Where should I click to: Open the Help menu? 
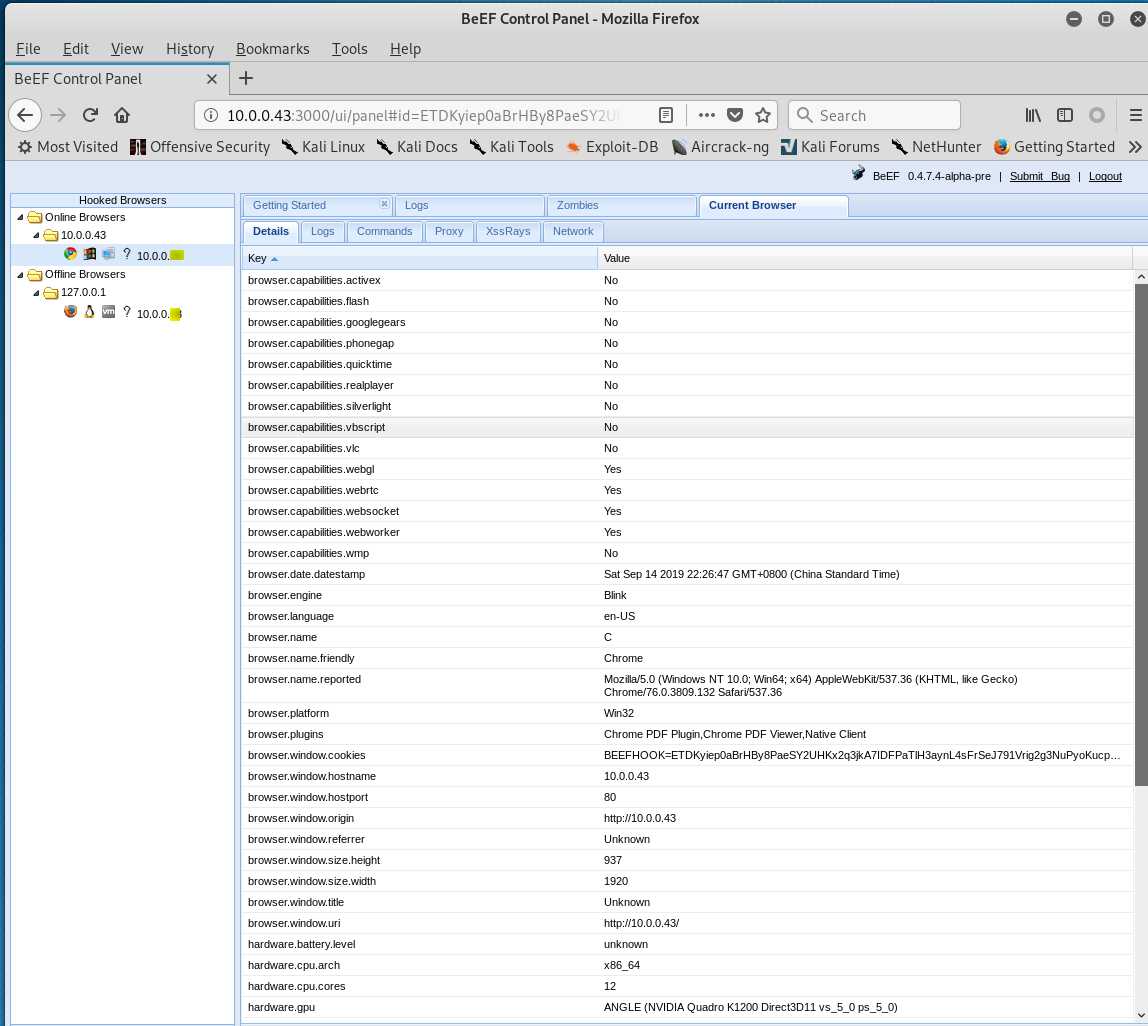point(405,49)
